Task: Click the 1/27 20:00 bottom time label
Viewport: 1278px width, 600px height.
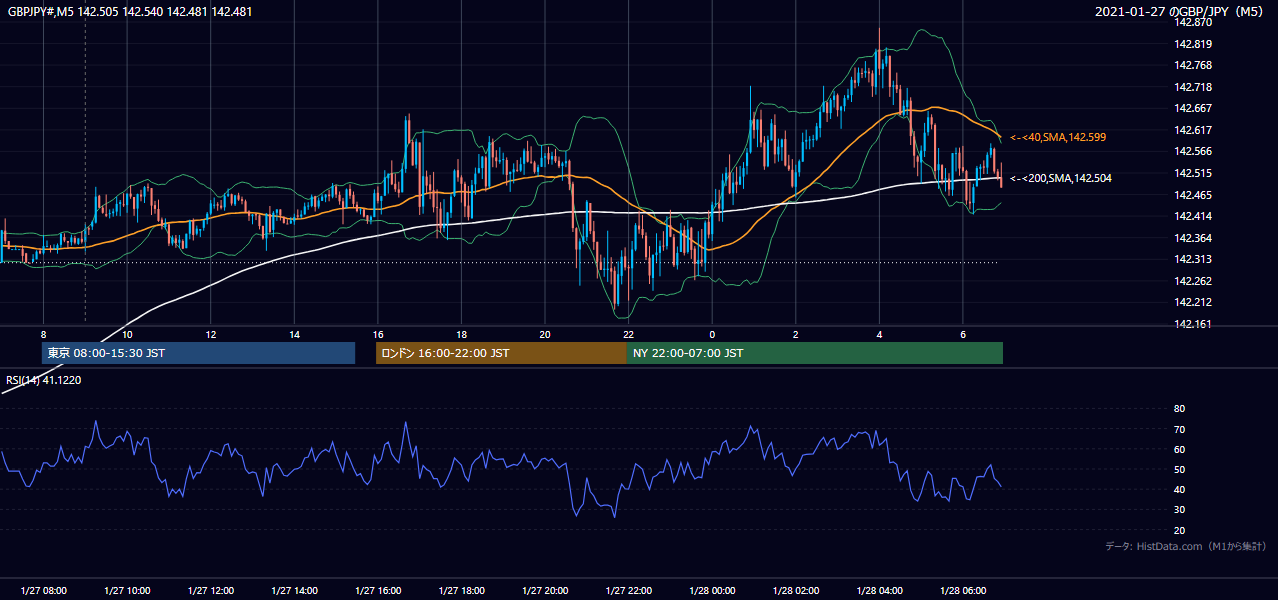Action: 545,590
